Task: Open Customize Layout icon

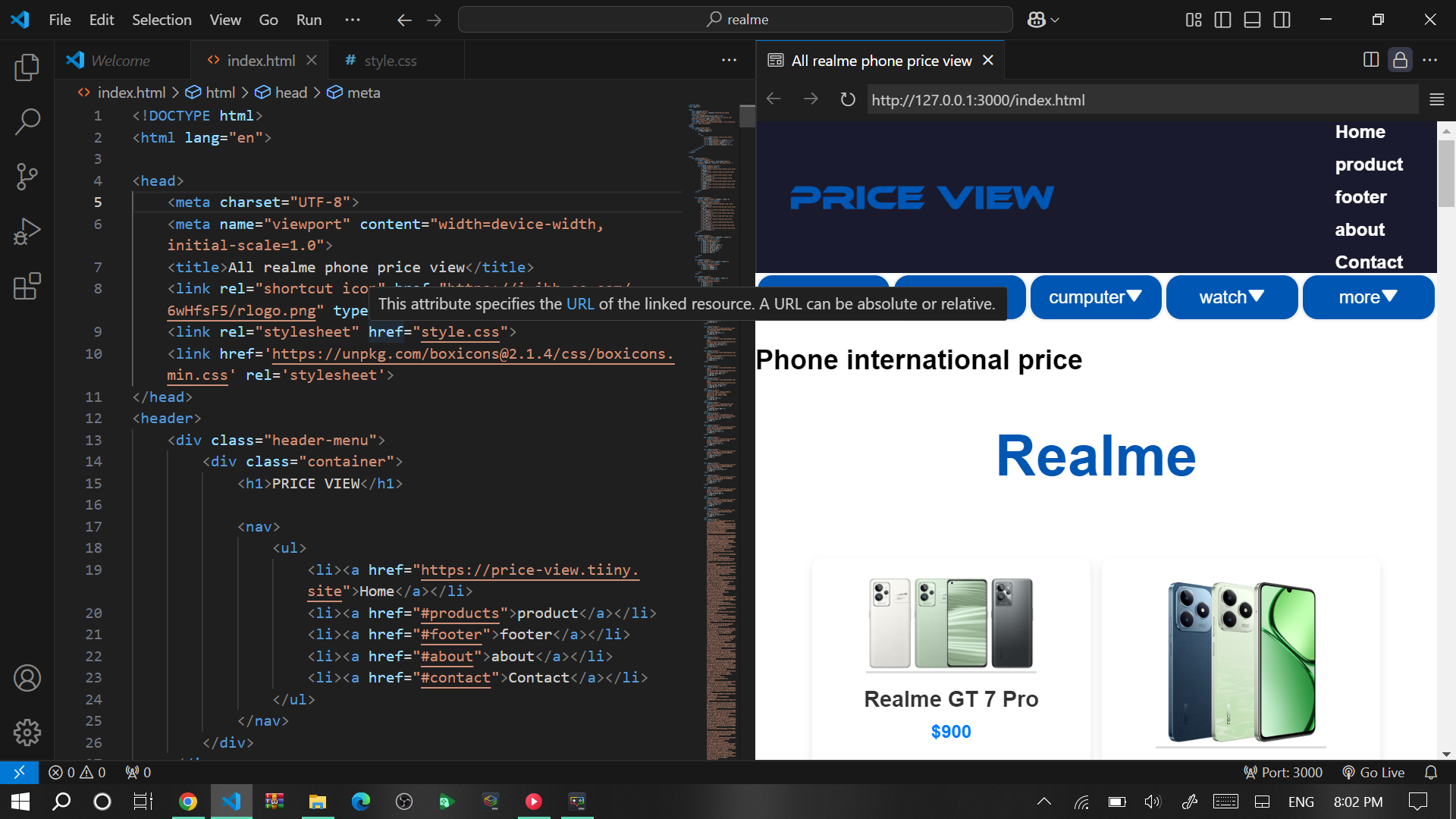Action: tap(1194, 20)
